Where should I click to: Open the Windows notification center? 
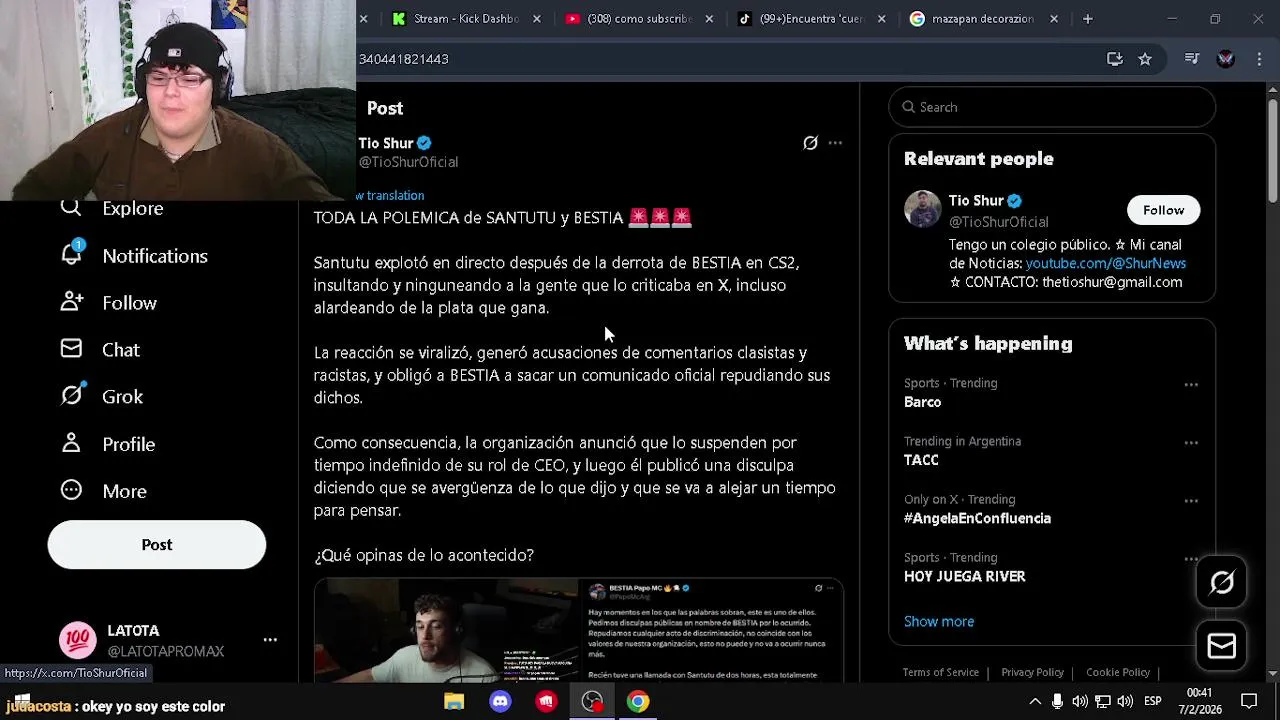[x=1249, y=701]
